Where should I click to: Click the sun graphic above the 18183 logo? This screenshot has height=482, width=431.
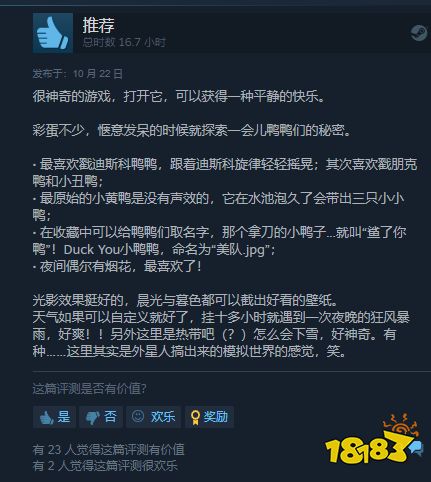click(x=400, y=424)
